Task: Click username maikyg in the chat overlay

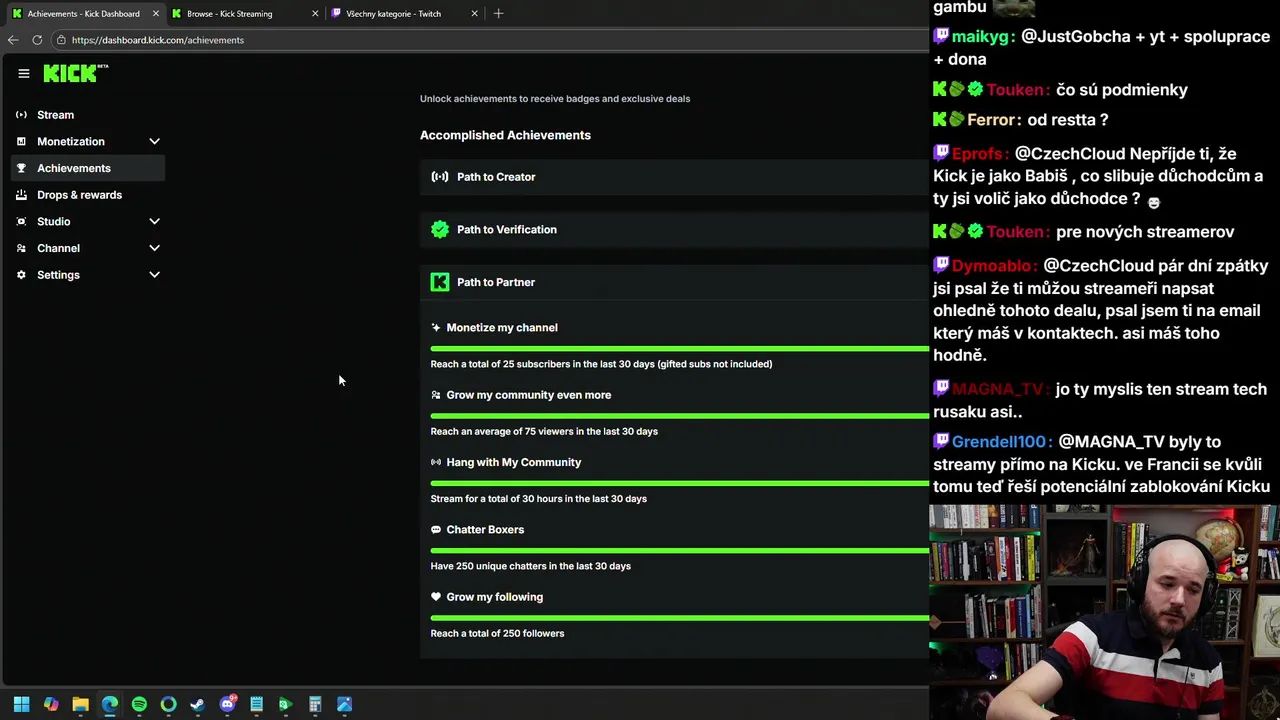Action: click(981, 37)
